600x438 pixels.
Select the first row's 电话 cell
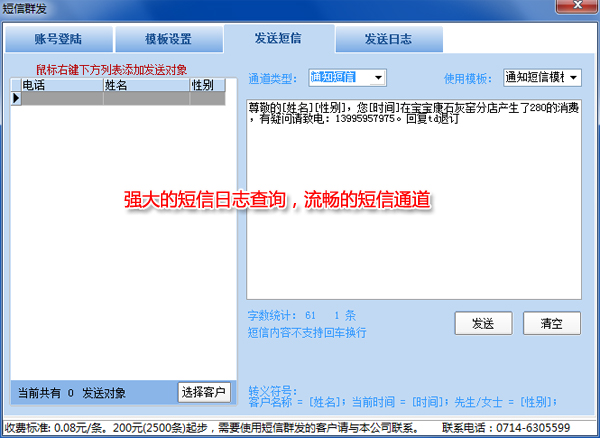(61, 99)
